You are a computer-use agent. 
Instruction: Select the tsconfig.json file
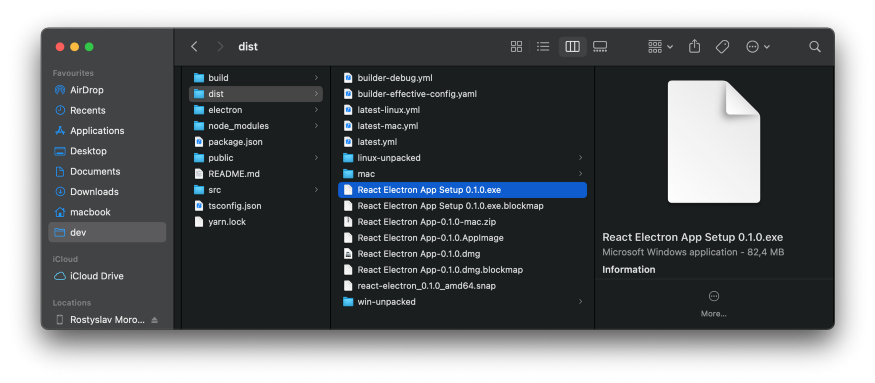(x=256, y=206)
